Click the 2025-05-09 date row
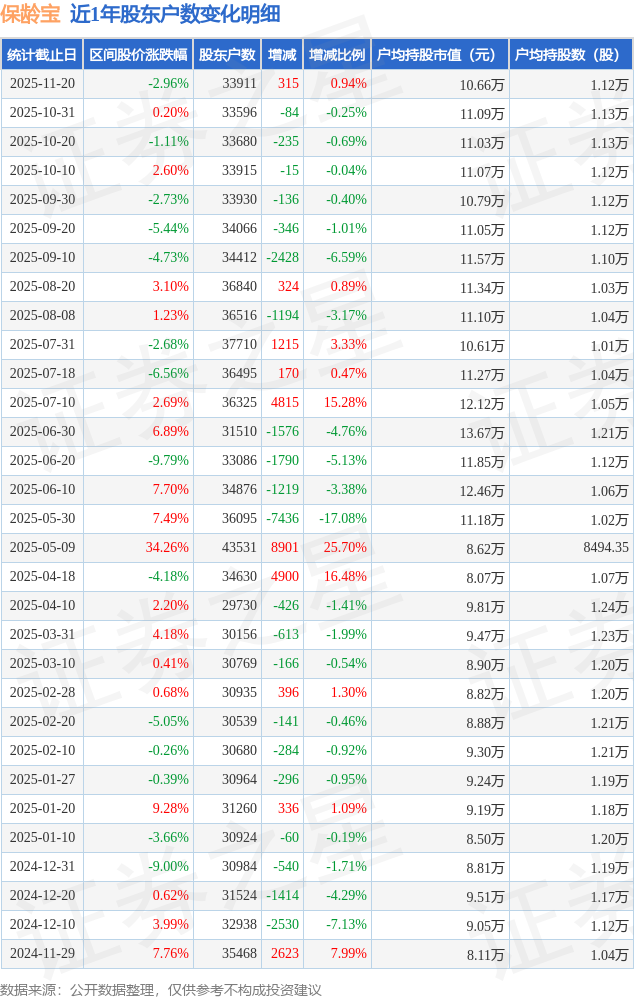The image size is (634, 999). (x=42, y=548)
